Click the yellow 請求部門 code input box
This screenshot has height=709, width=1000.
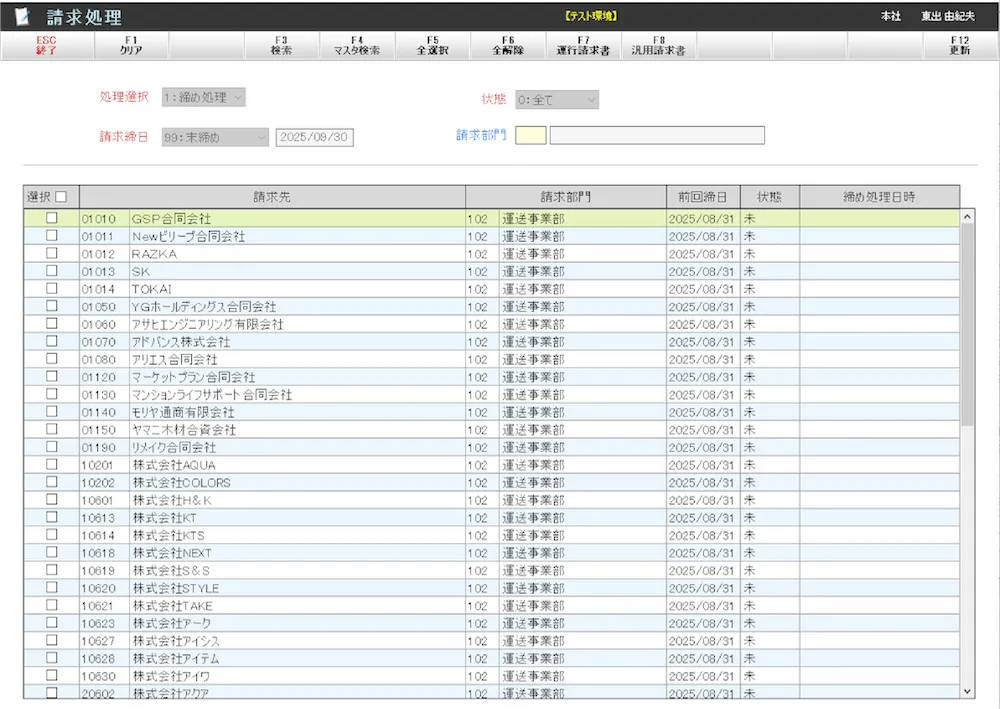click(530, 135)
